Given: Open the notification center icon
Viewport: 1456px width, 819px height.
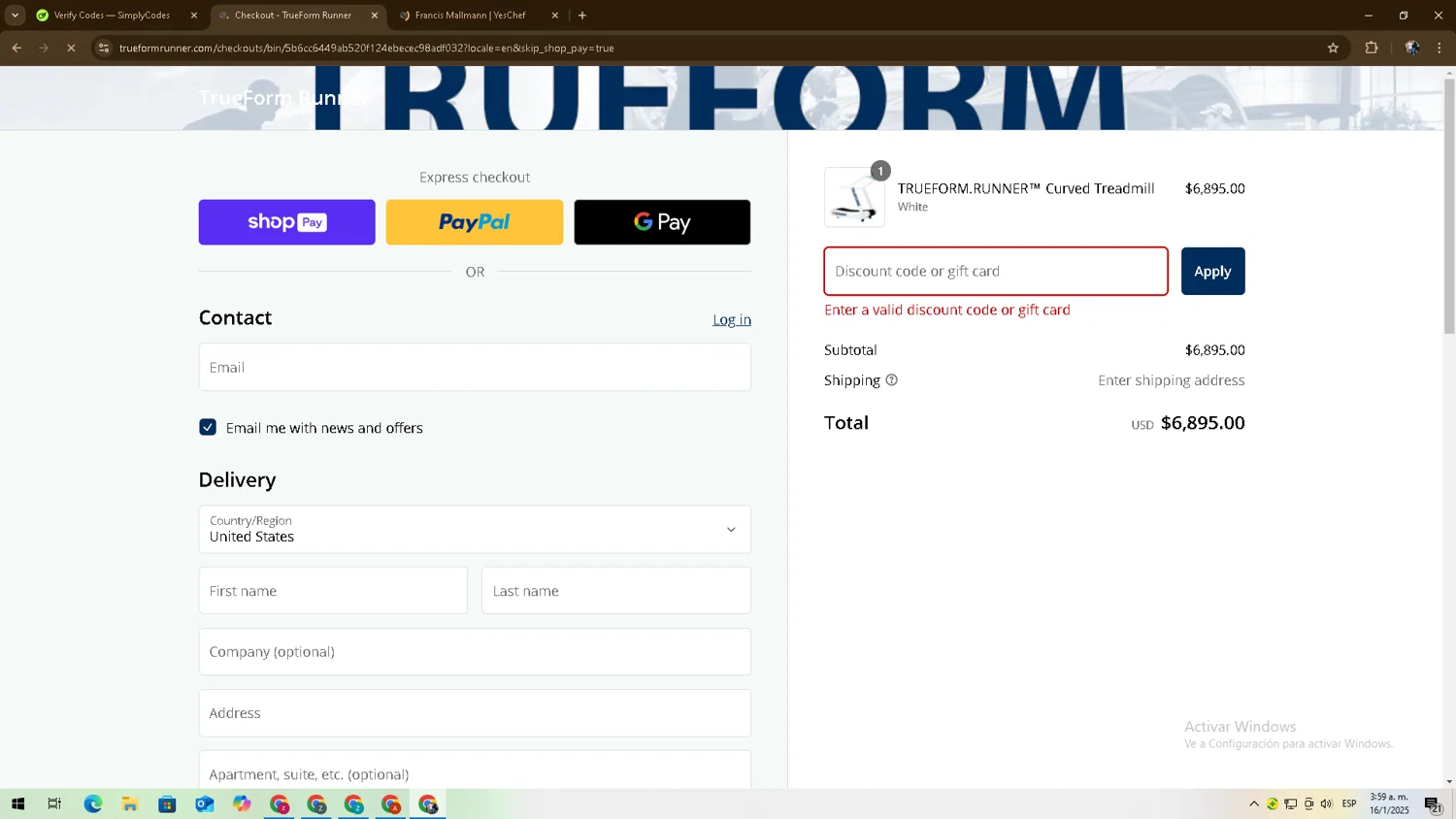Looking at the screenshot, I should pyautogui.click(x=1433, y=803).
